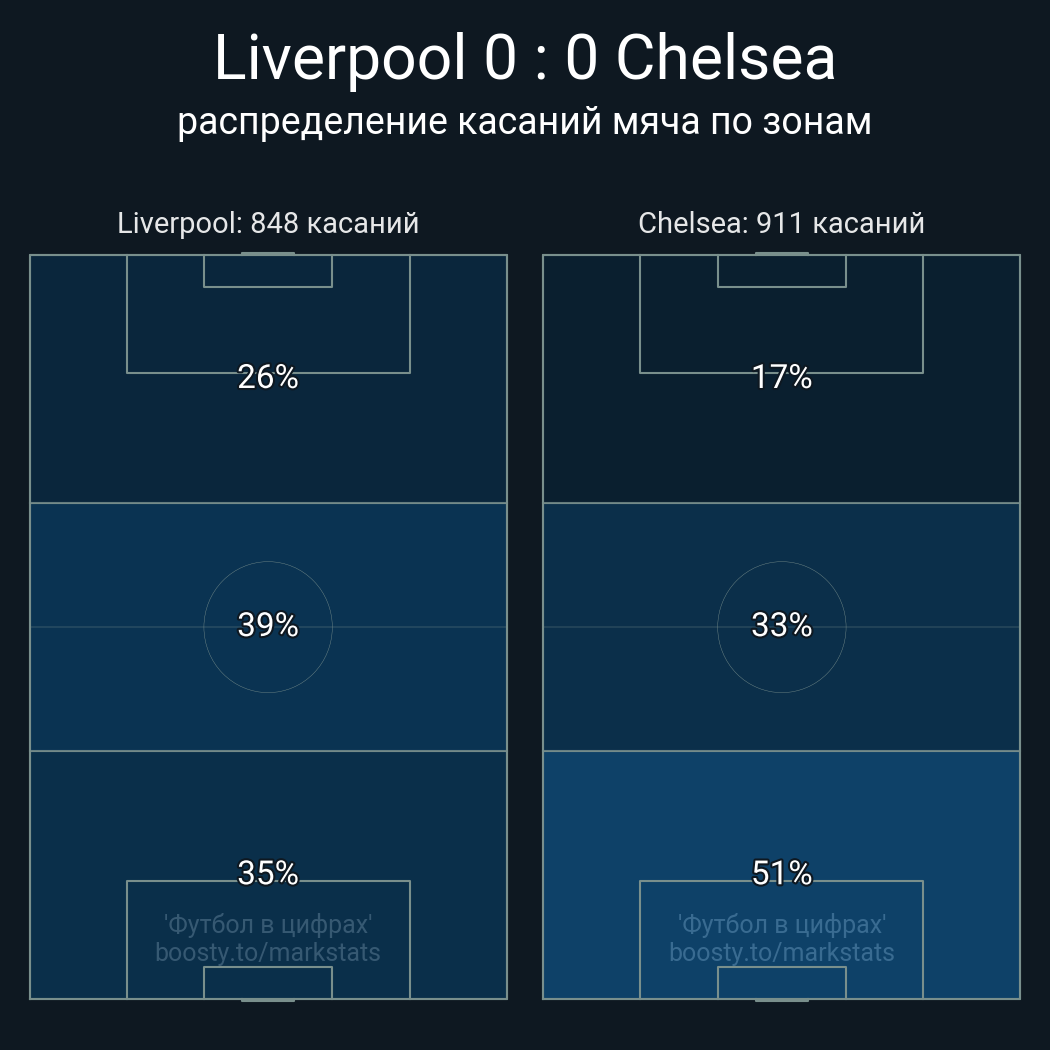Click the top six-yard box on Liverpool pitch
1050x1050 pixels.
pos(268,271)
